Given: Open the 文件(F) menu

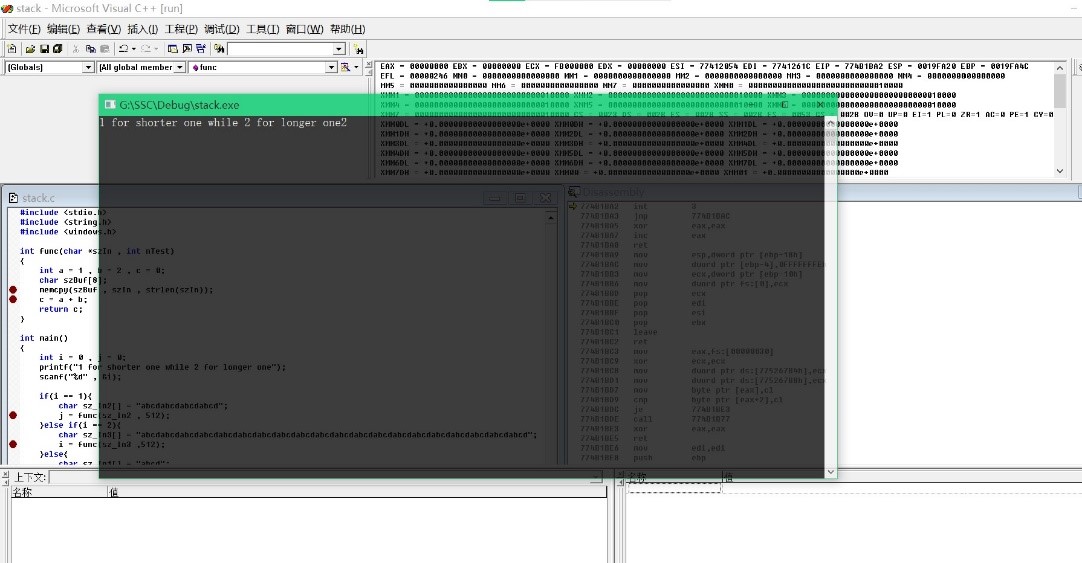Looking at the screenshot, I should click(x=24, y=29).
